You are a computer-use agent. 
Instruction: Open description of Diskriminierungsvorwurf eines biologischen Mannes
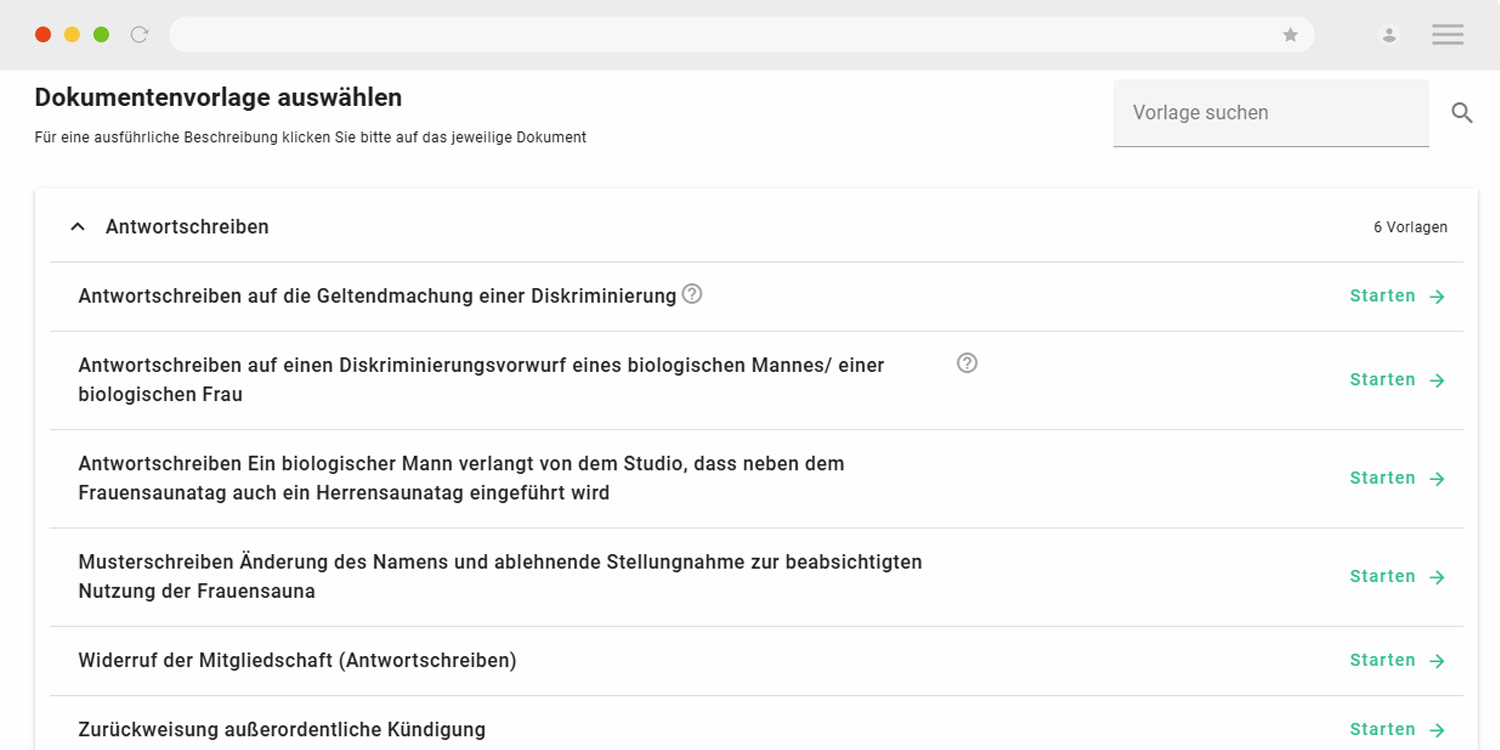coord(481,380)
